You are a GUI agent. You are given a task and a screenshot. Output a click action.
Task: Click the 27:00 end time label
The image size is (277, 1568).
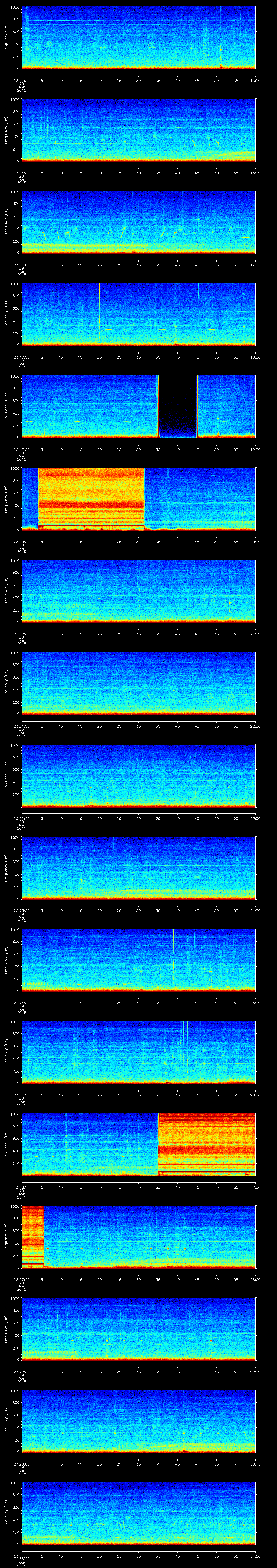click(256, 1187)
